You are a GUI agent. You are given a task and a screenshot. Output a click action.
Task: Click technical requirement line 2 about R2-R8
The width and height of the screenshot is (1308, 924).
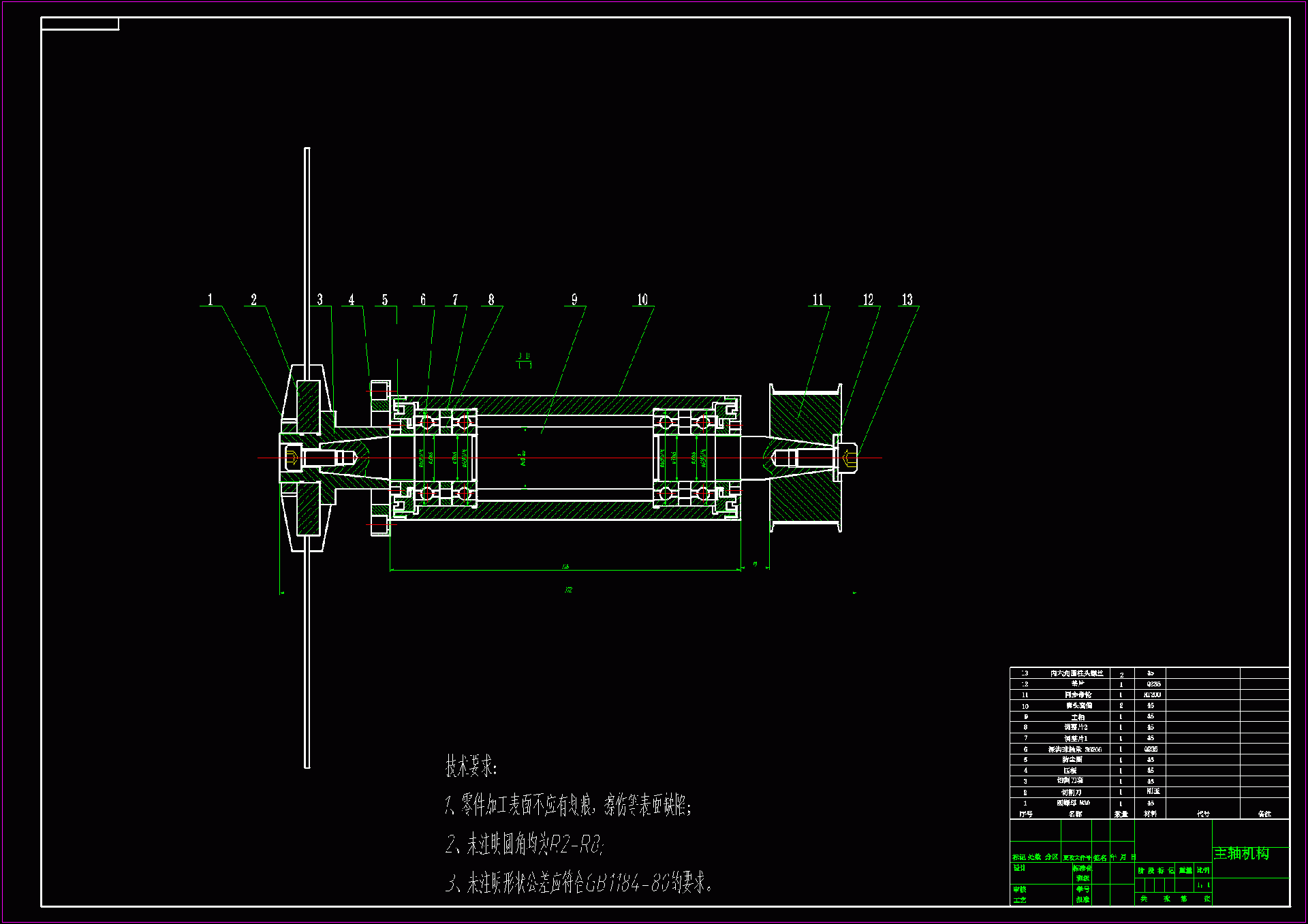coord(525,845)
